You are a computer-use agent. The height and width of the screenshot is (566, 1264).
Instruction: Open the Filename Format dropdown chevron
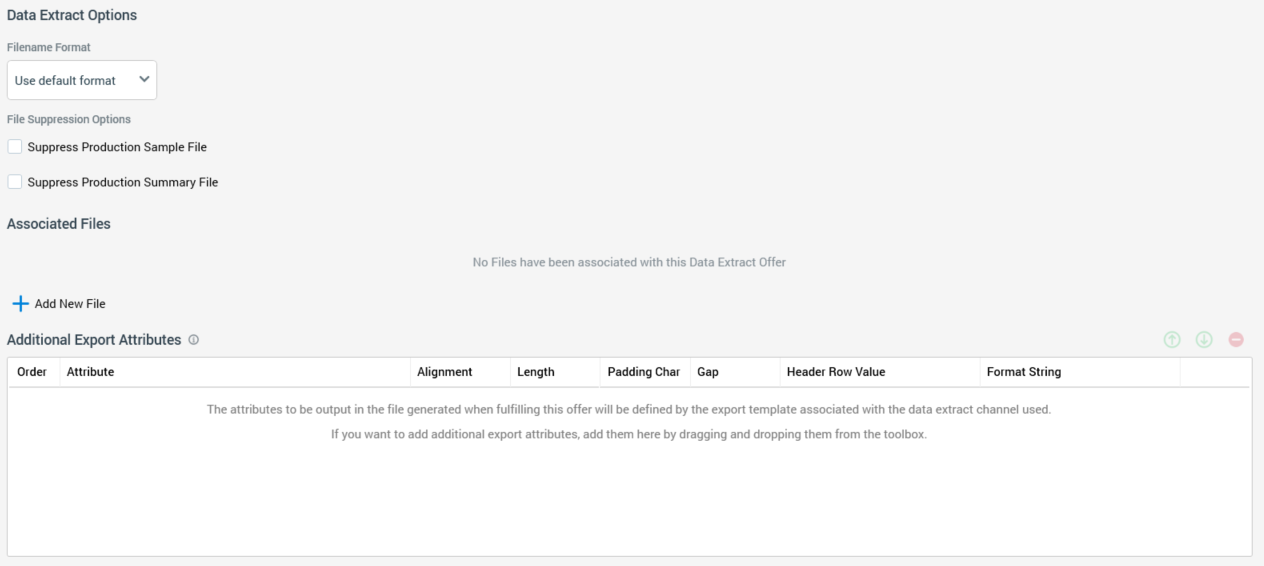pyautogui.click(x=145, y=79)
